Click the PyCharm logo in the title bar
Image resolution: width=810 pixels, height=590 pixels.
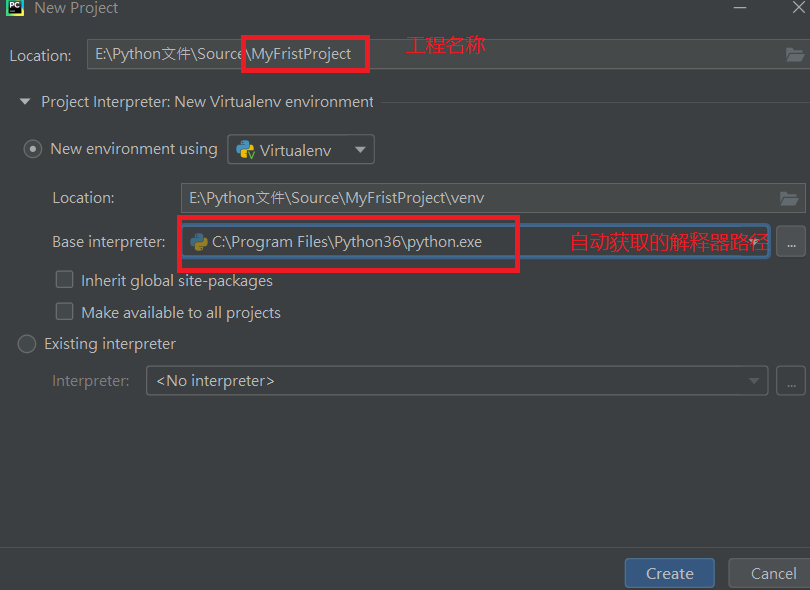[x=13, y=8]
